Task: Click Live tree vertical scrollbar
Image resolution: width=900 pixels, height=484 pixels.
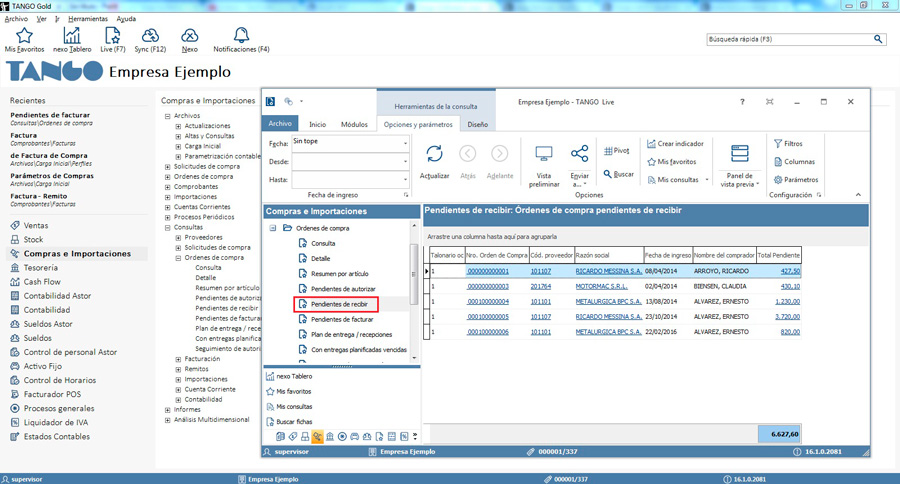Action: (414, 274)
